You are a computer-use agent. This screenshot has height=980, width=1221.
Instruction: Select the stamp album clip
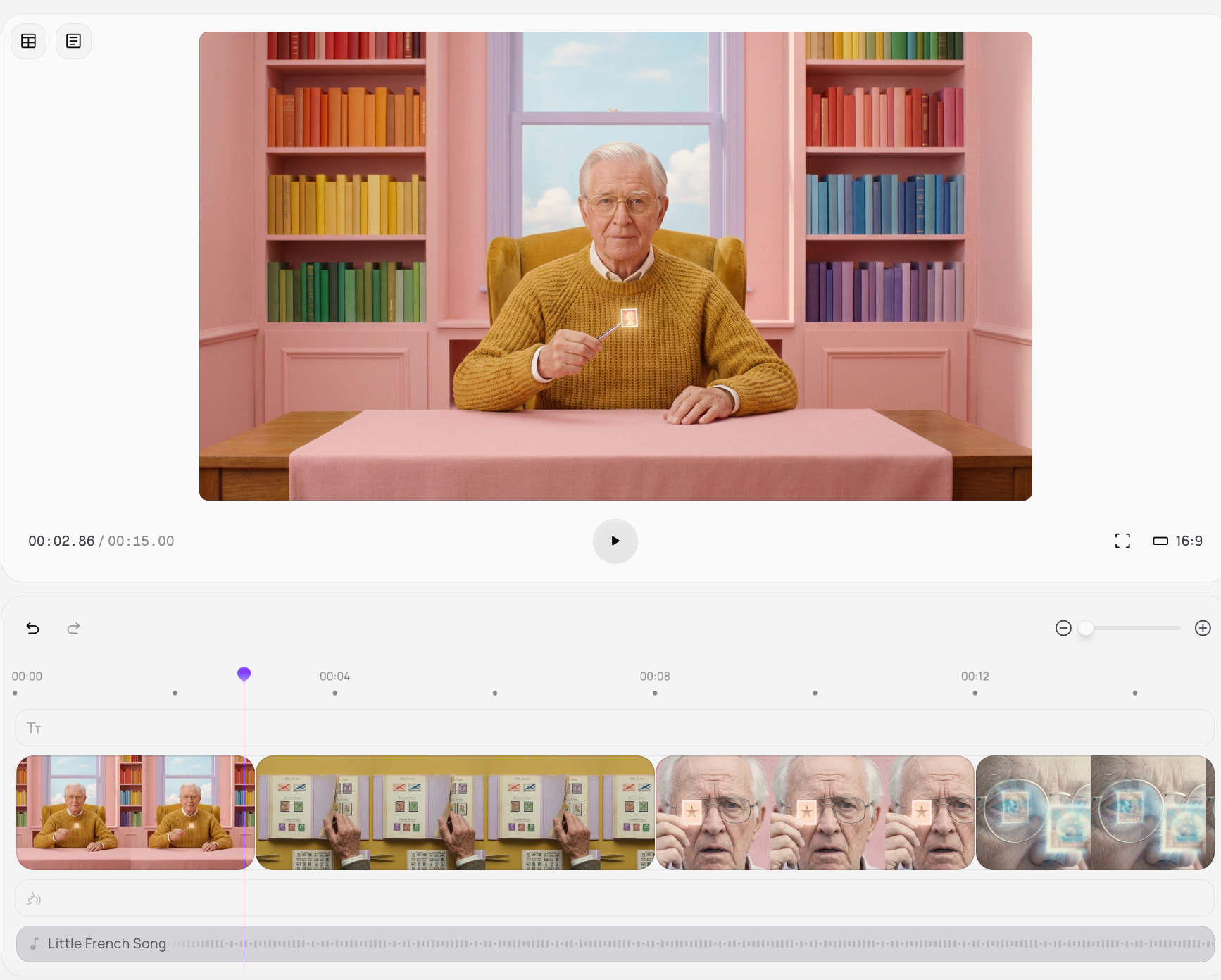455,812
